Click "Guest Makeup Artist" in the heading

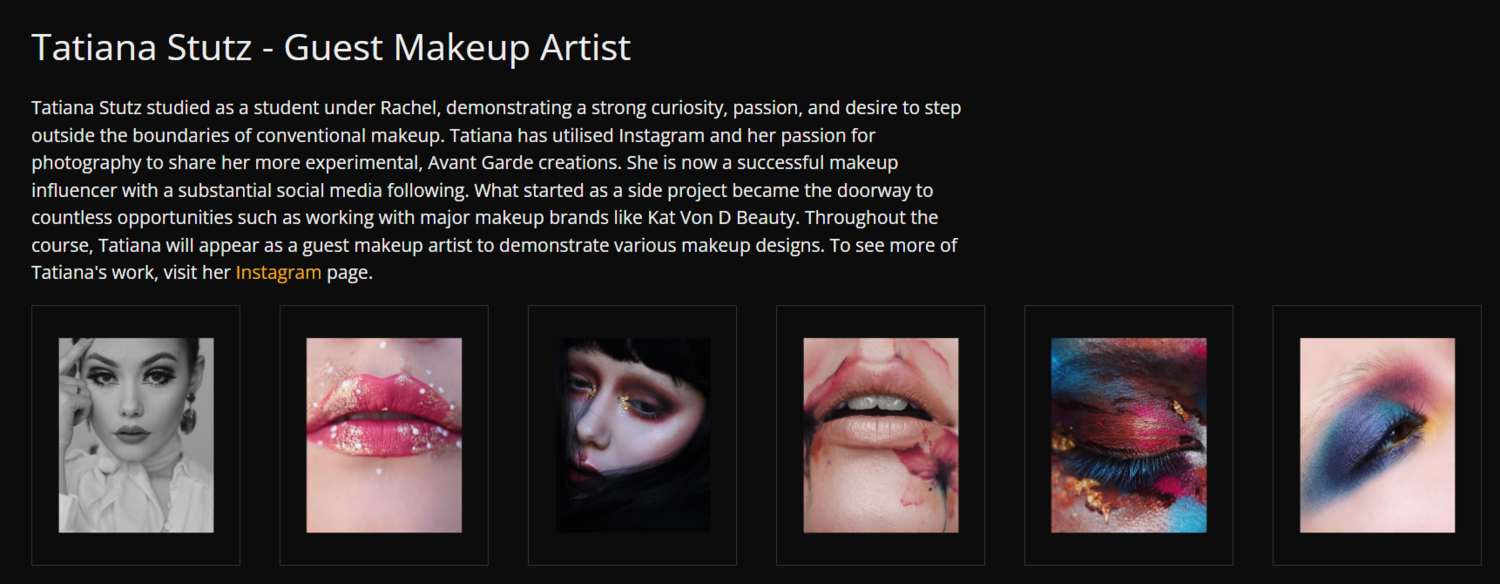pos(457,48)
